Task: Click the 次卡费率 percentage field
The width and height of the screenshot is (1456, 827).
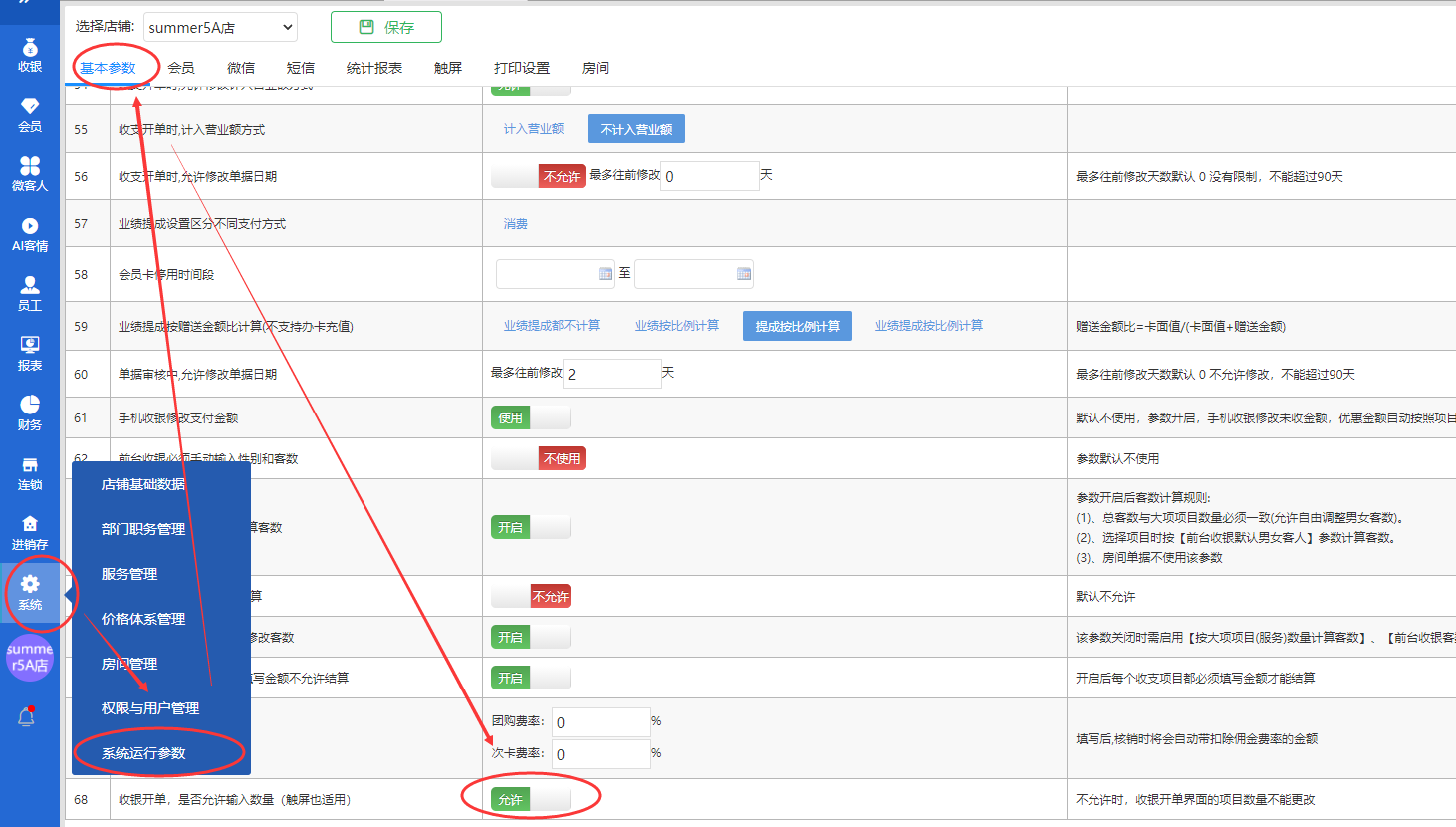Action: (x=602, y=754)
